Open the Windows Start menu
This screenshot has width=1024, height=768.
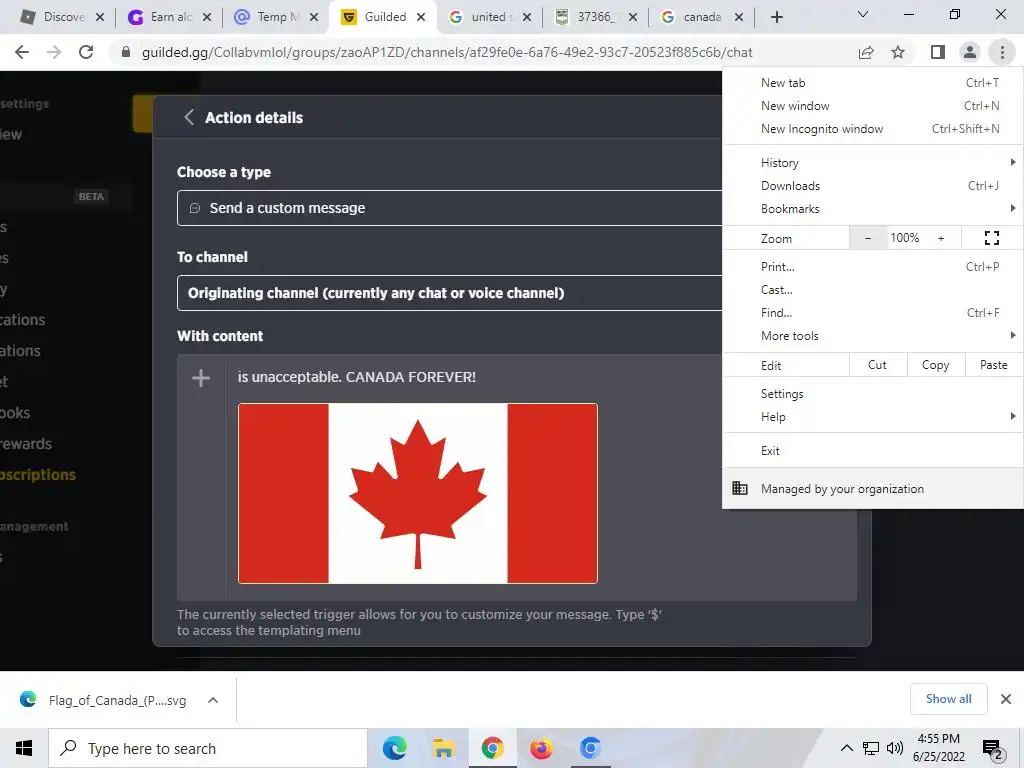[24, 748]
